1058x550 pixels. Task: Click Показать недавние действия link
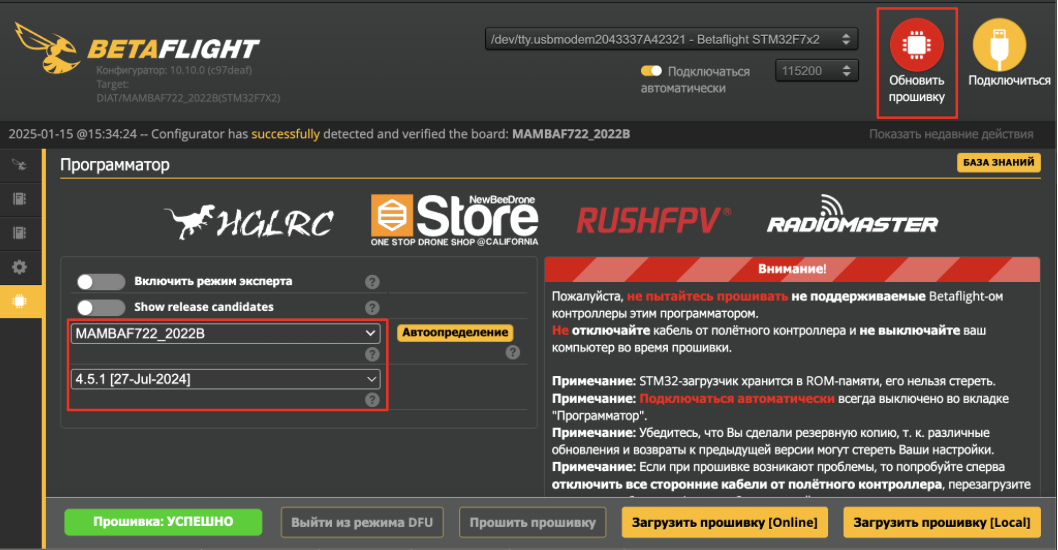click(950, 134)
